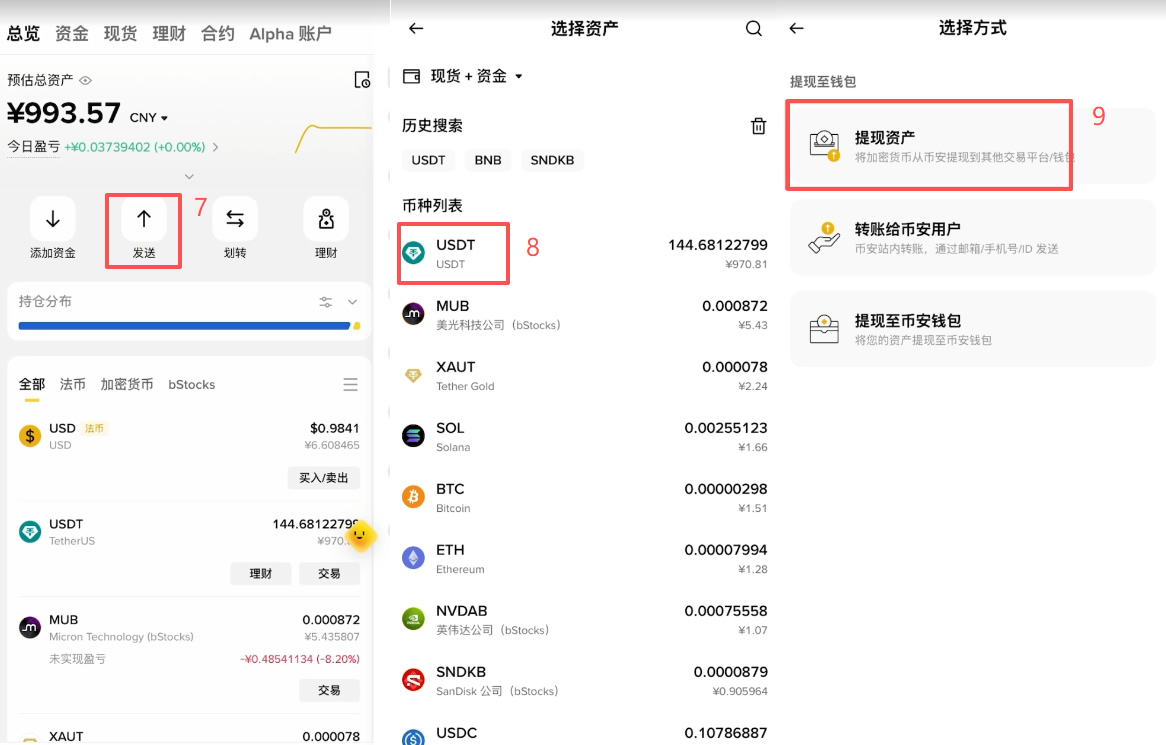Tap the 理财 button under USDT
Screen dimensions: 1166x745
tap(260, 573)
